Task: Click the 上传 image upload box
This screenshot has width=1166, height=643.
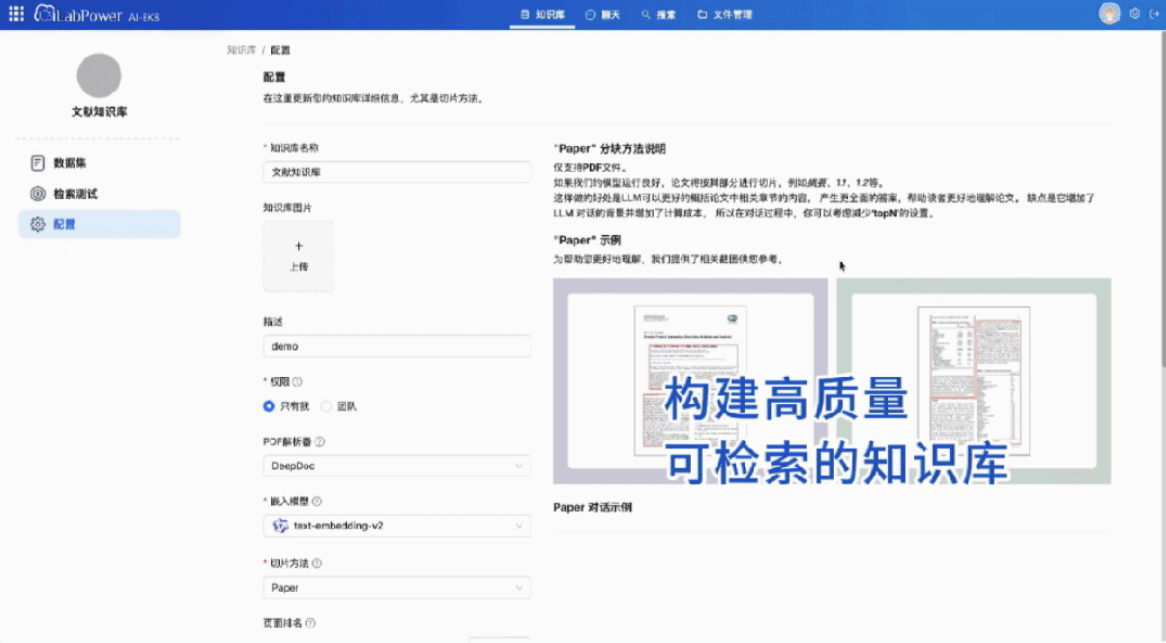Action: pyautogui.click(x=298, y=256)
